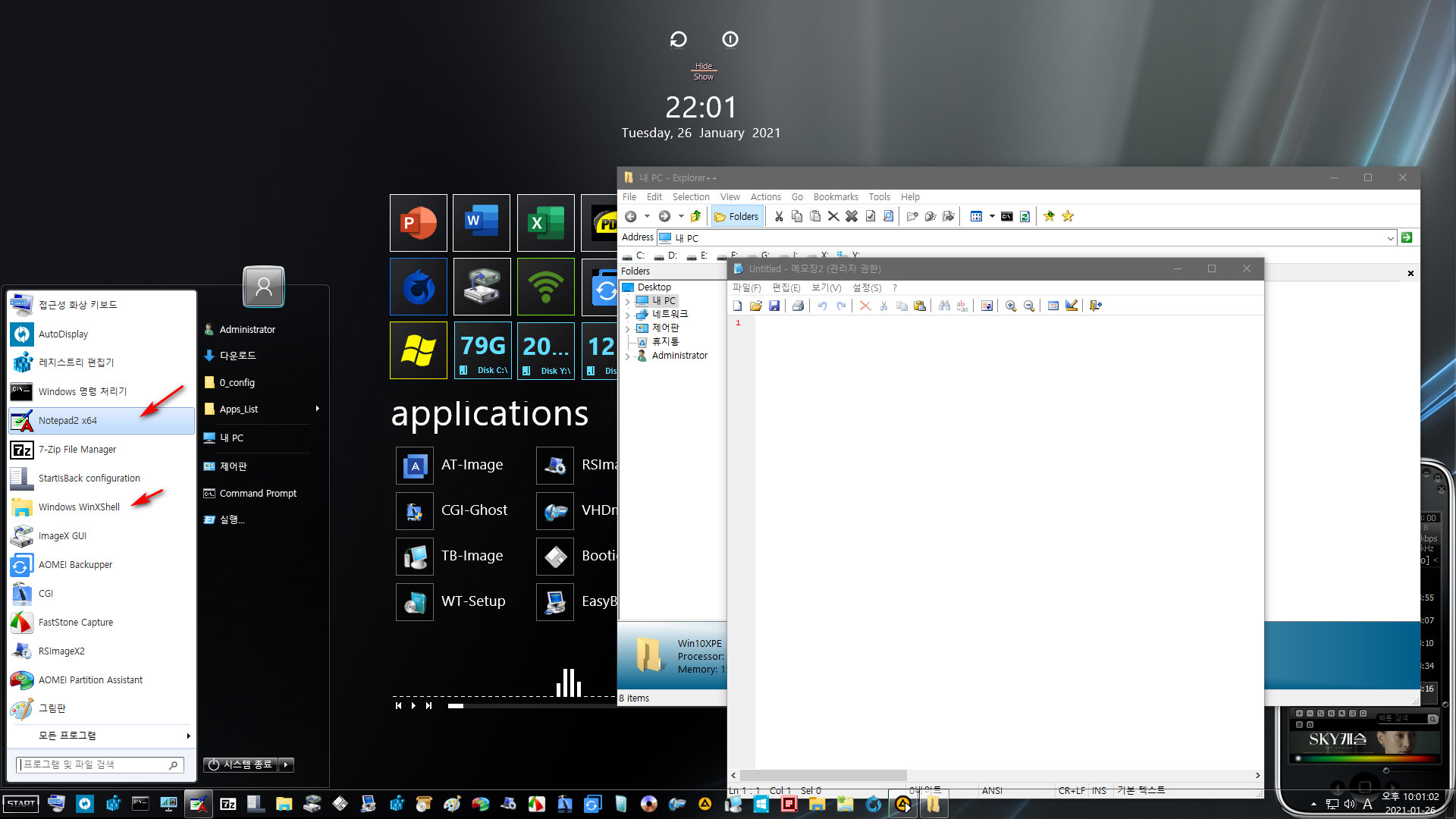The height and width of the screenshot is (819, 1456).
Task: Click the Refresh icon in Explorer++ toolbar
Action: click(x=1025, y=216)
